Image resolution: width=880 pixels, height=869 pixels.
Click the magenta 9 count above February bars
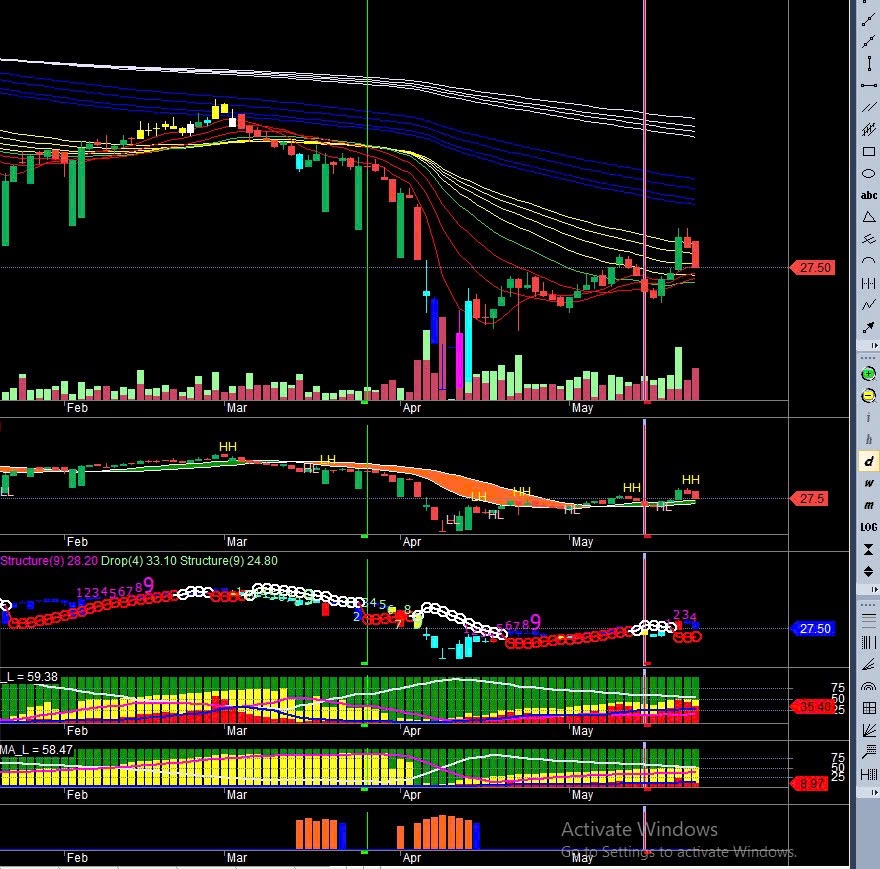pyautogui.click(x=148, y=585)
